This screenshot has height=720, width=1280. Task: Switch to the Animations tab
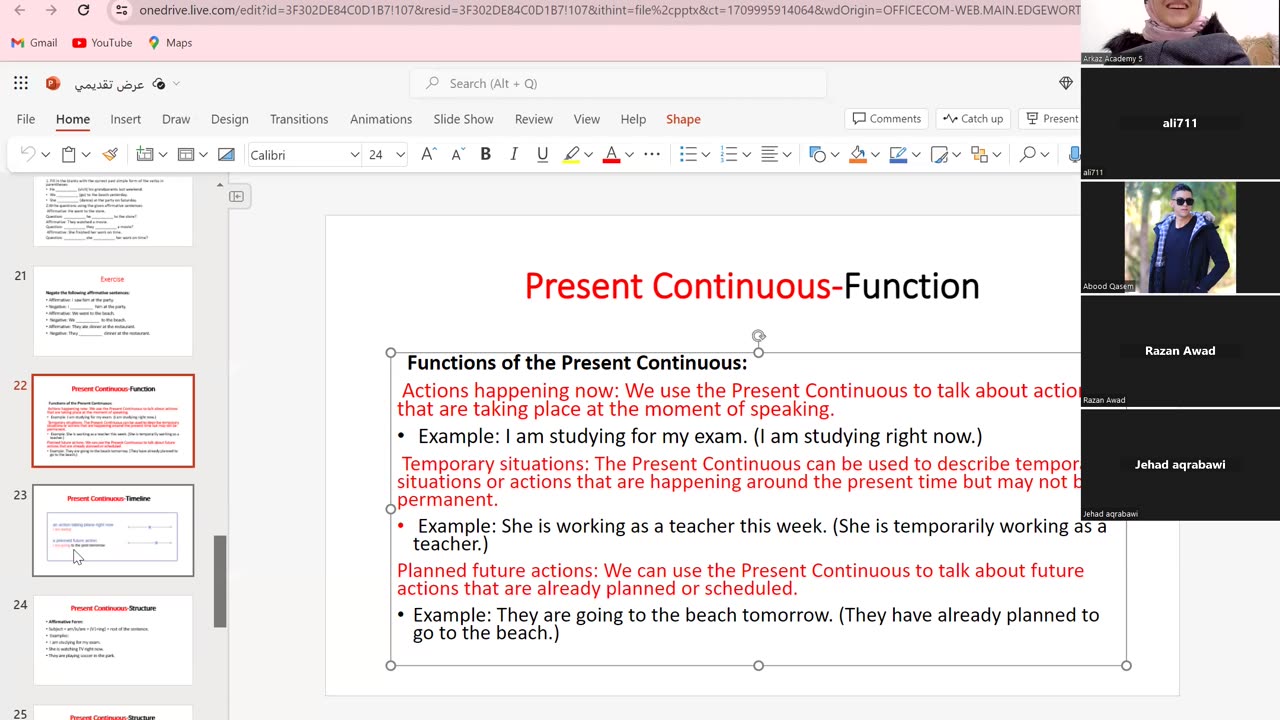coord(381,119)
